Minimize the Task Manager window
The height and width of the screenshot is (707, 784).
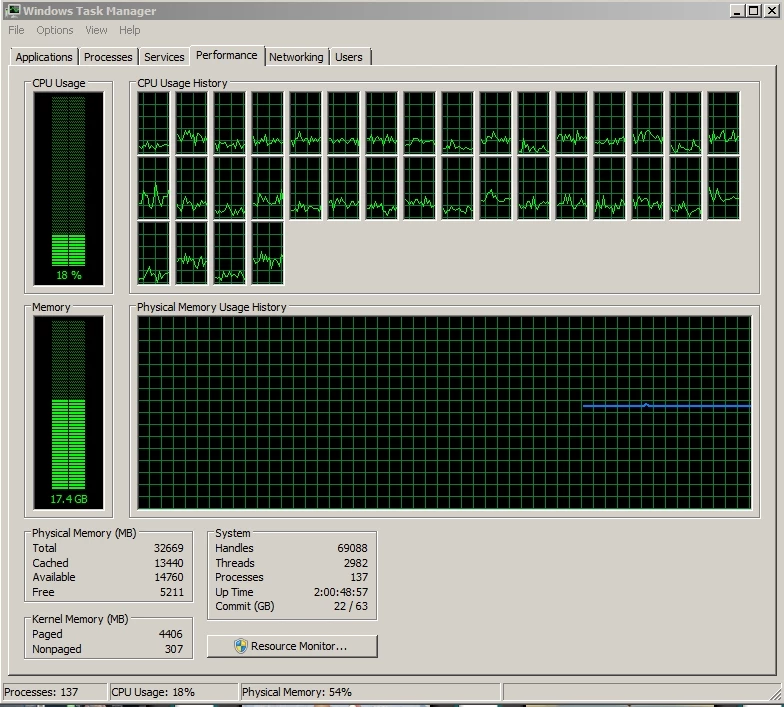(736, 10)
